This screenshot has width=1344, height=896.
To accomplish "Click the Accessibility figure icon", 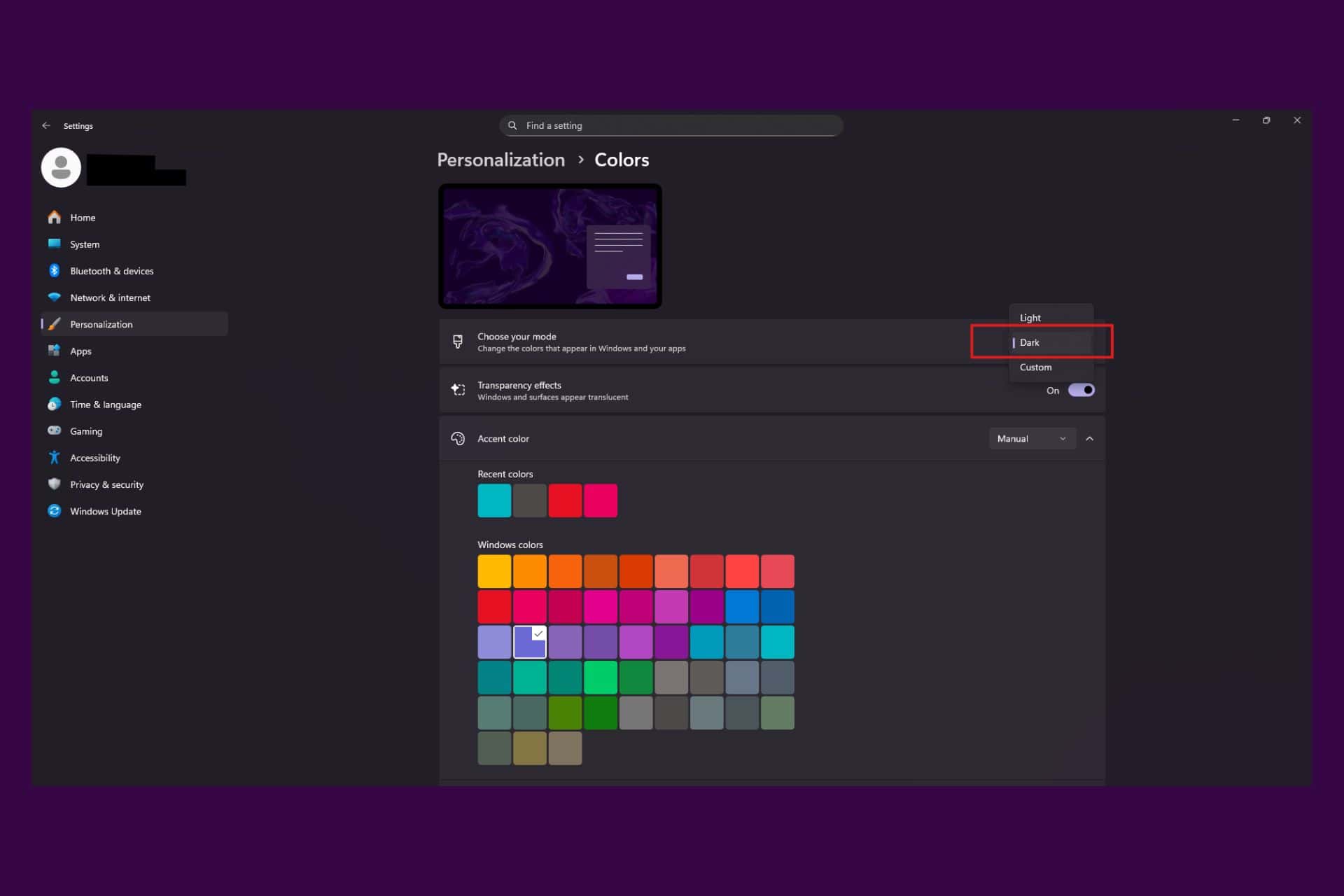I will coord(55,457).
